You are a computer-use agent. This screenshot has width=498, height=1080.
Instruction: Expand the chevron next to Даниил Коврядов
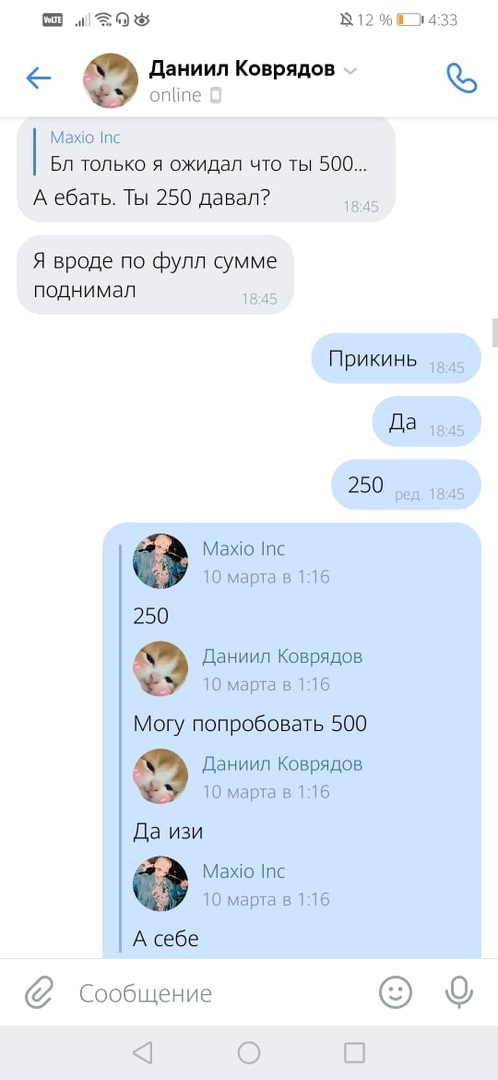[350, 71]
